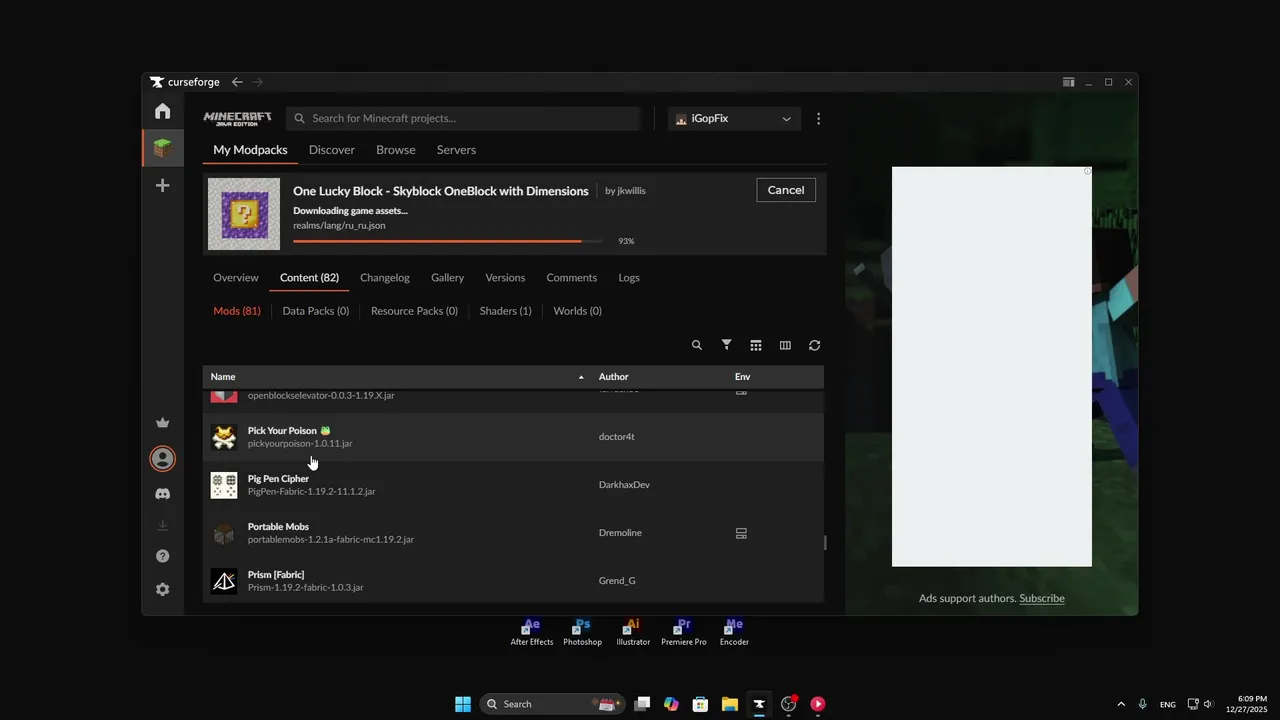The image size is (1280, 720).
Task: Open OBS Studio from the taskbar
Action: [x=788, y=704]
